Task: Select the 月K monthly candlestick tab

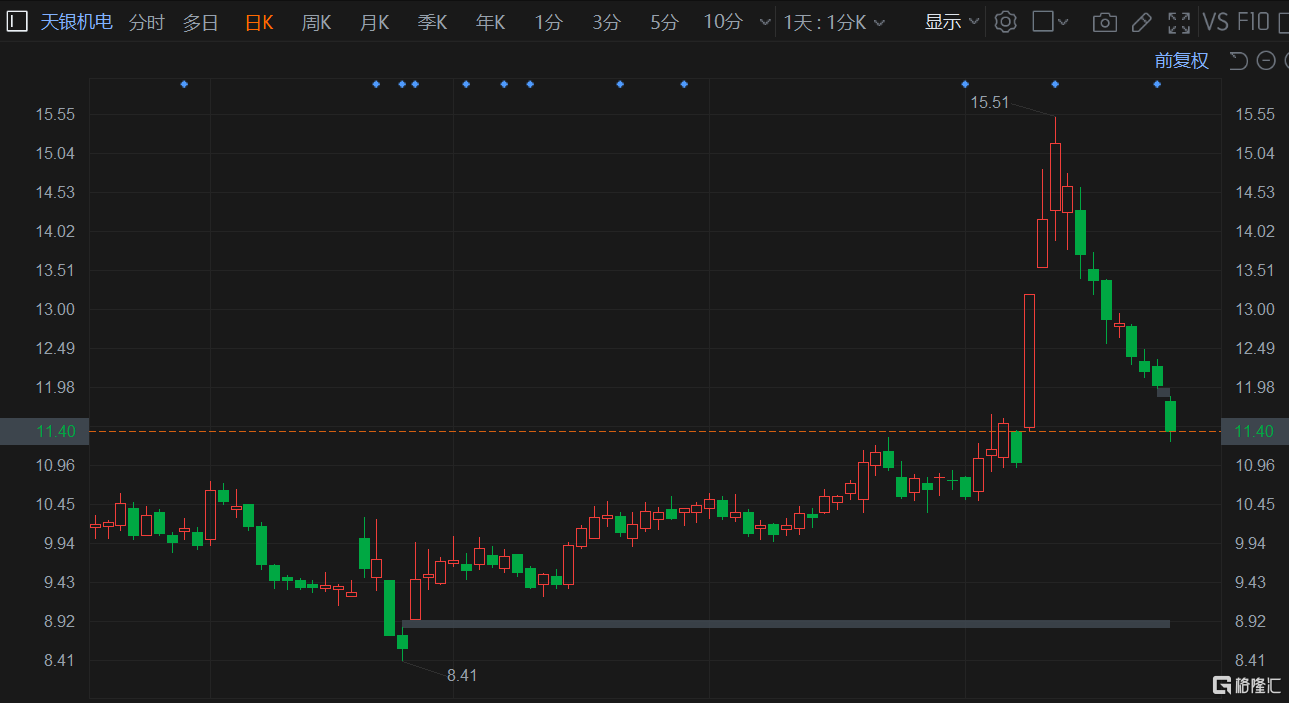Action: click(374, 22)
